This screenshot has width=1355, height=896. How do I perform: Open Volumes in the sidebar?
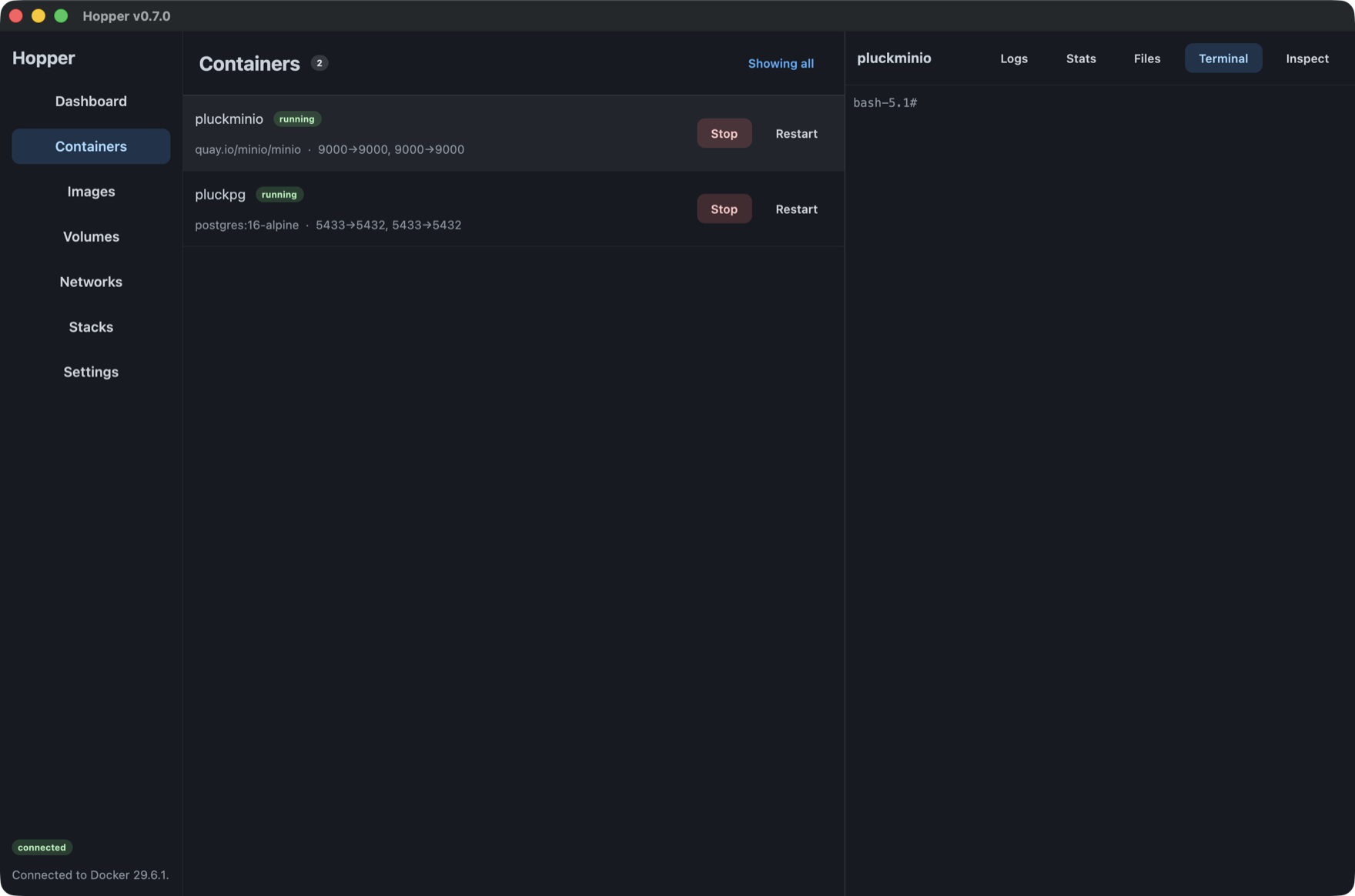[x=91, y=236]
